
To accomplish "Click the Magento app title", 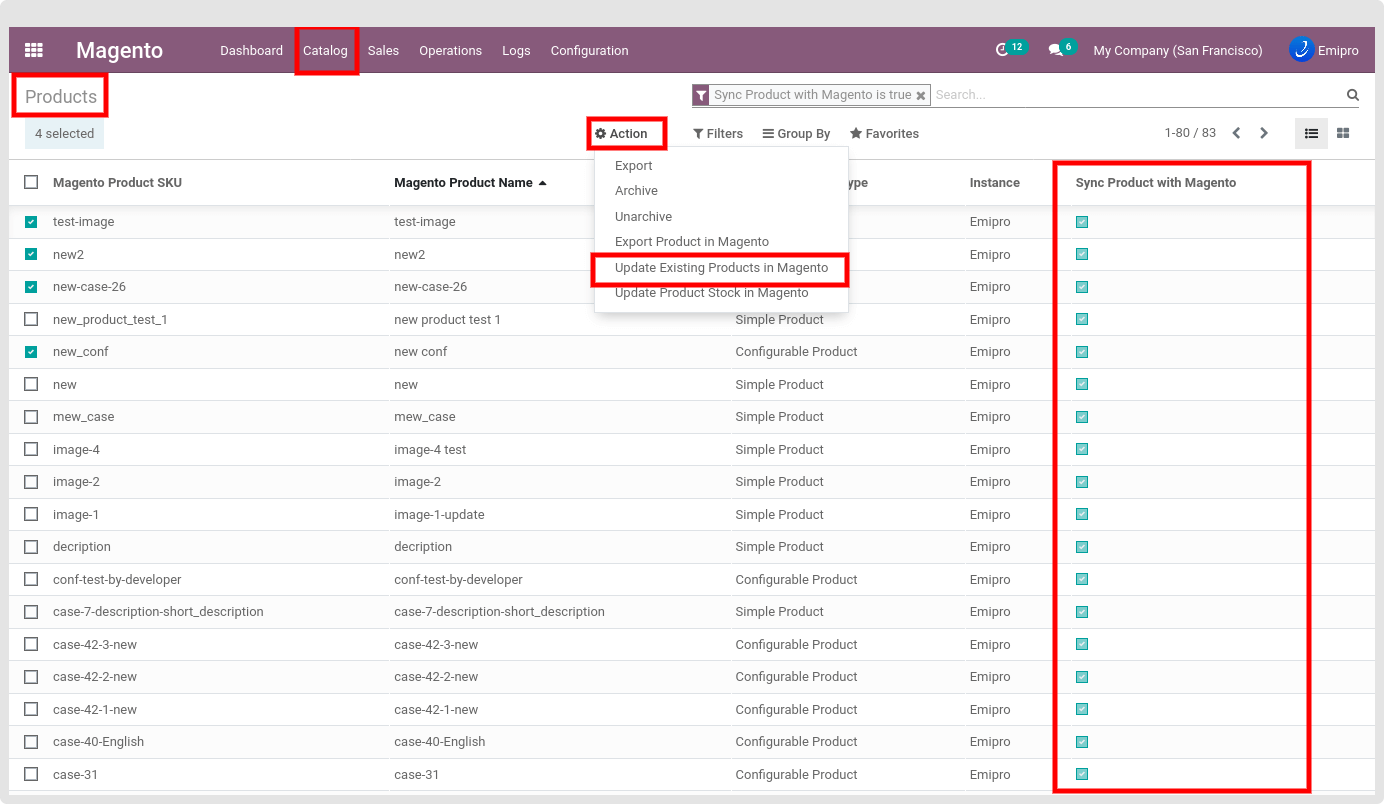I will [x=119, y=50].
